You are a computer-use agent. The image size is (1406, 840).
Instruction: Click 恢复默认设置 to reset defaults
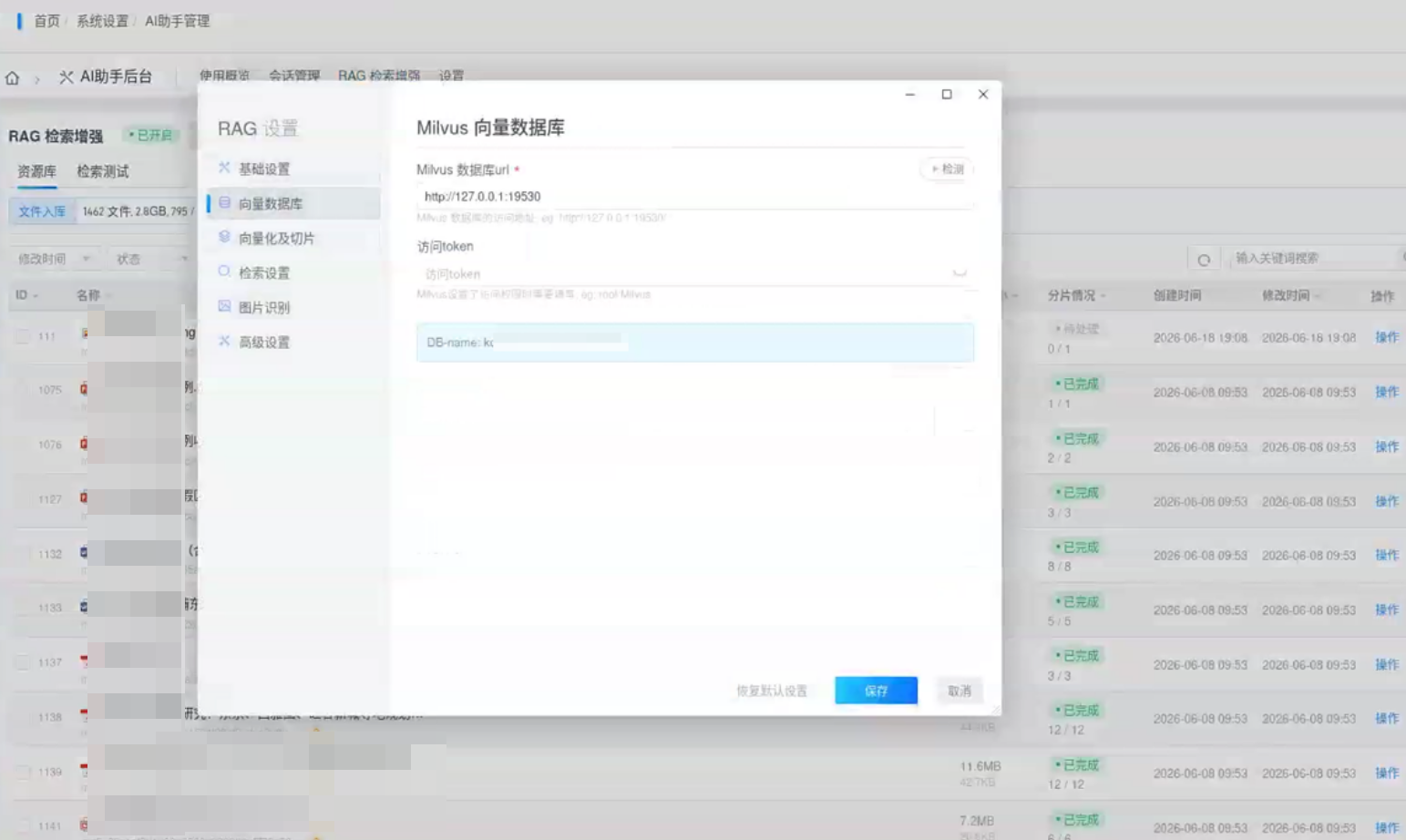pos(772,691)
